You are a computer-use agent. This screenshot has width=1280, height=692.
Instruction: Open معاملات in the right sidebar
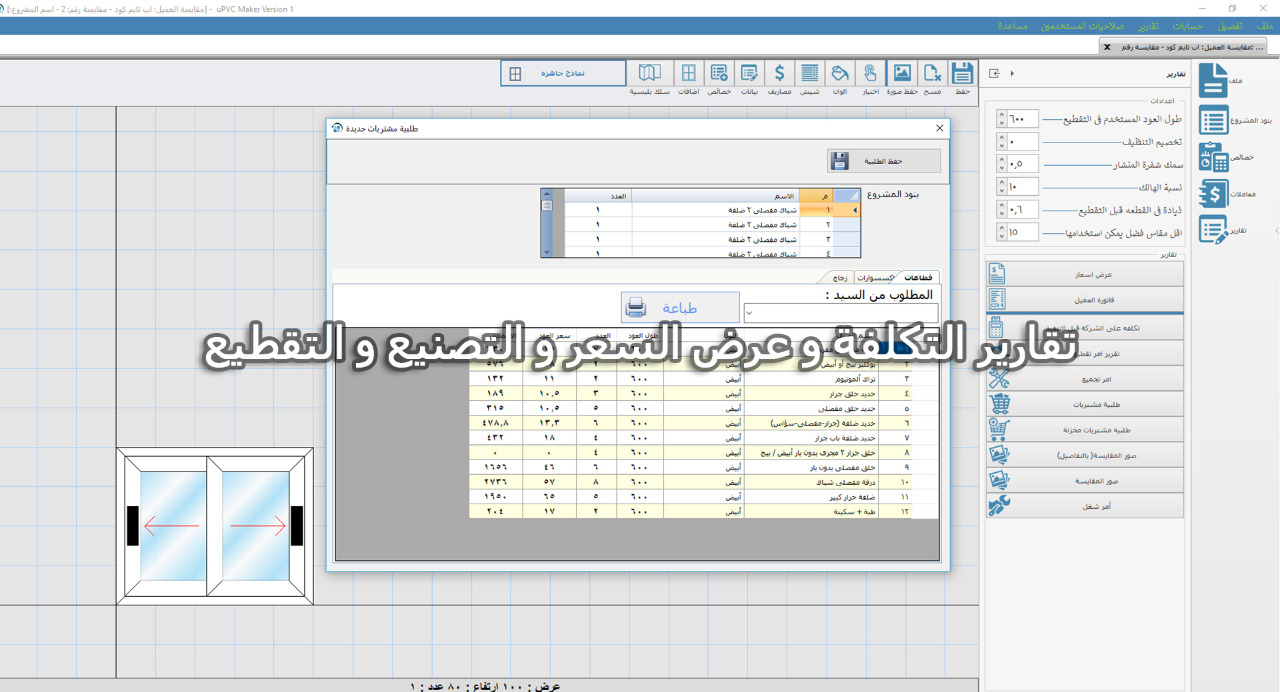1215,193
